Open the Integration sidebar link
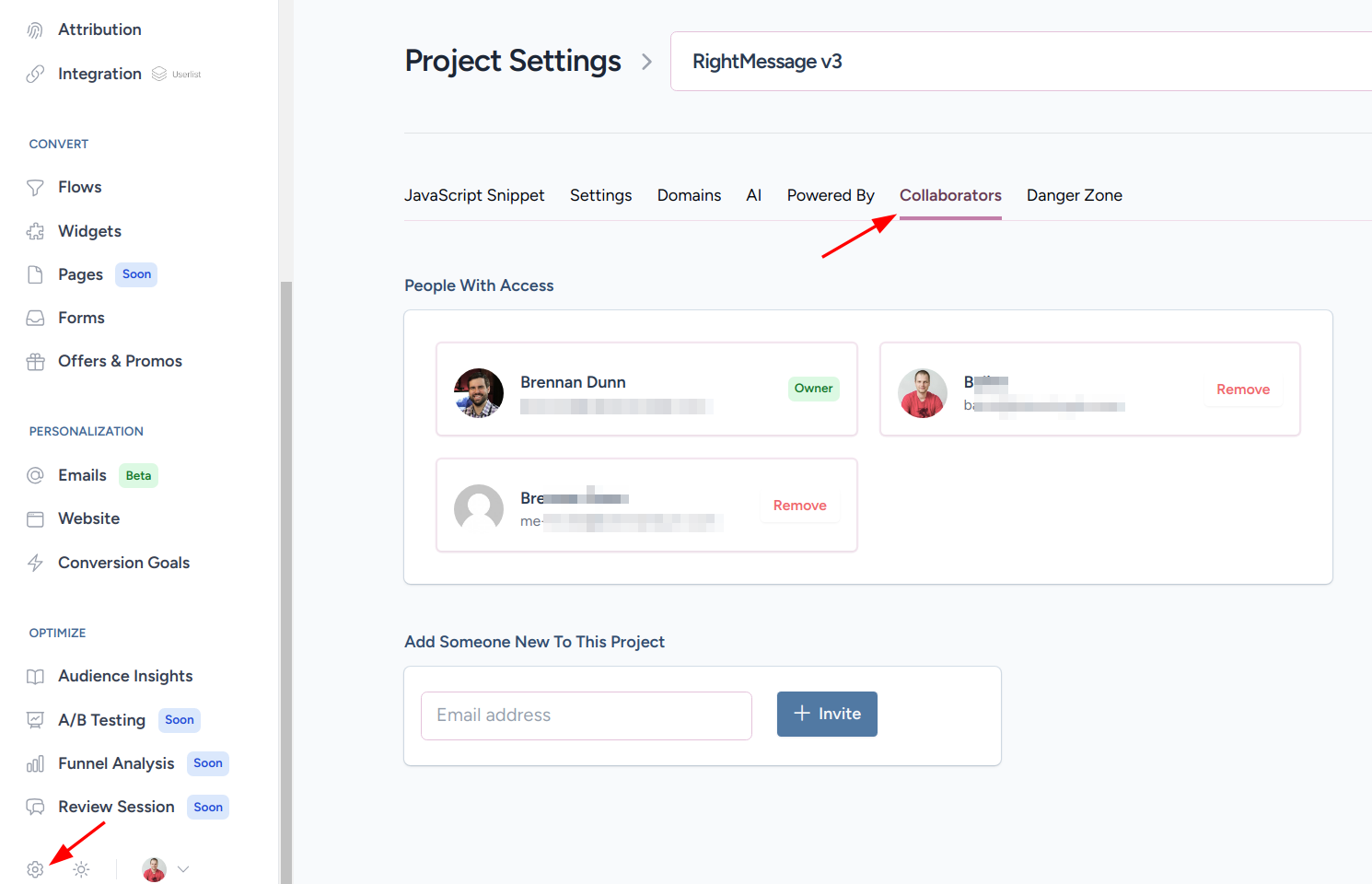This screenshot has height=884, width=1372. 99,74
